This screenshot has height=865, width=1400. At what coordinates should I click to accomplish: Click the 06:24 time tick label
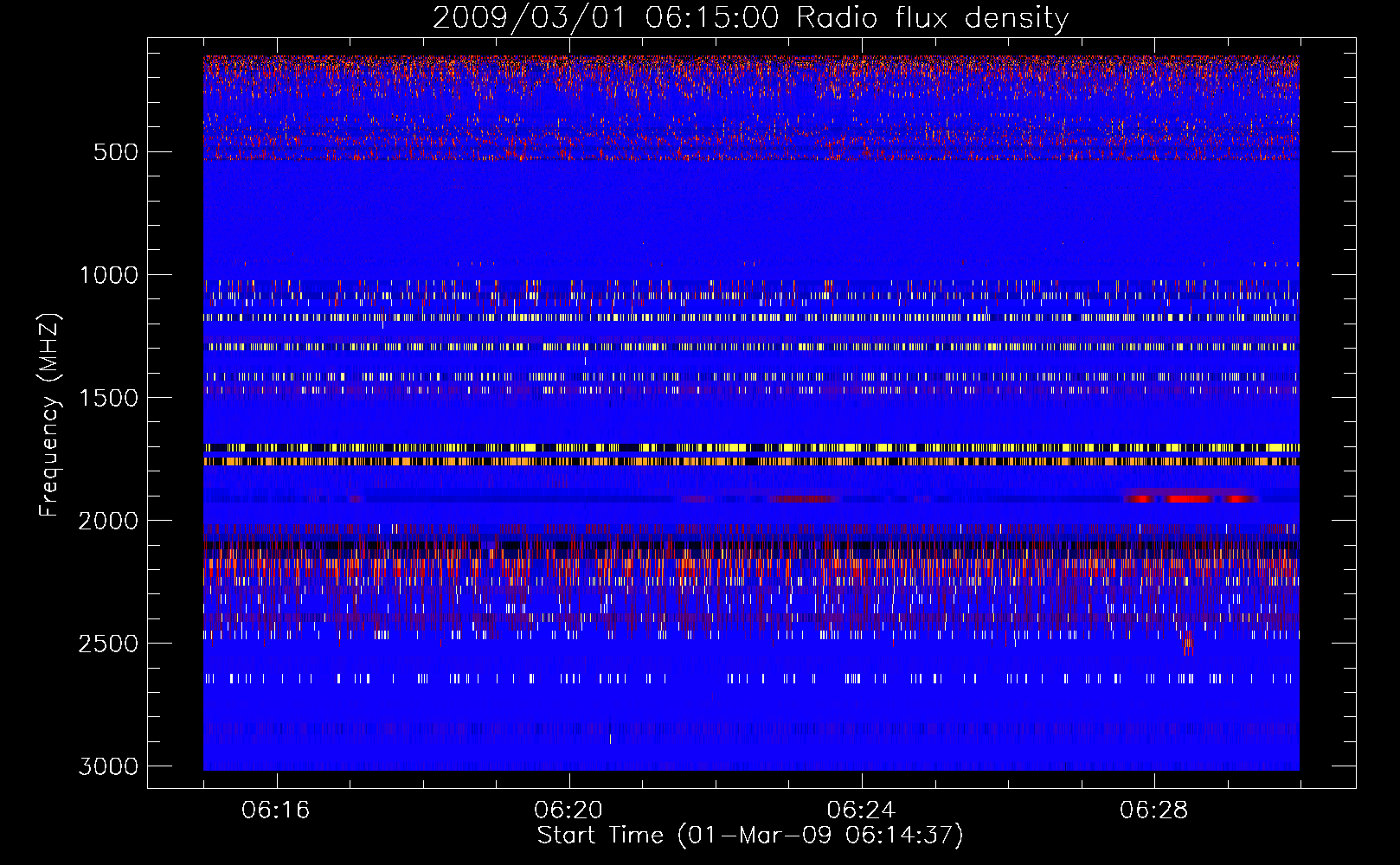pyautogui.click(x=861, y=810)
